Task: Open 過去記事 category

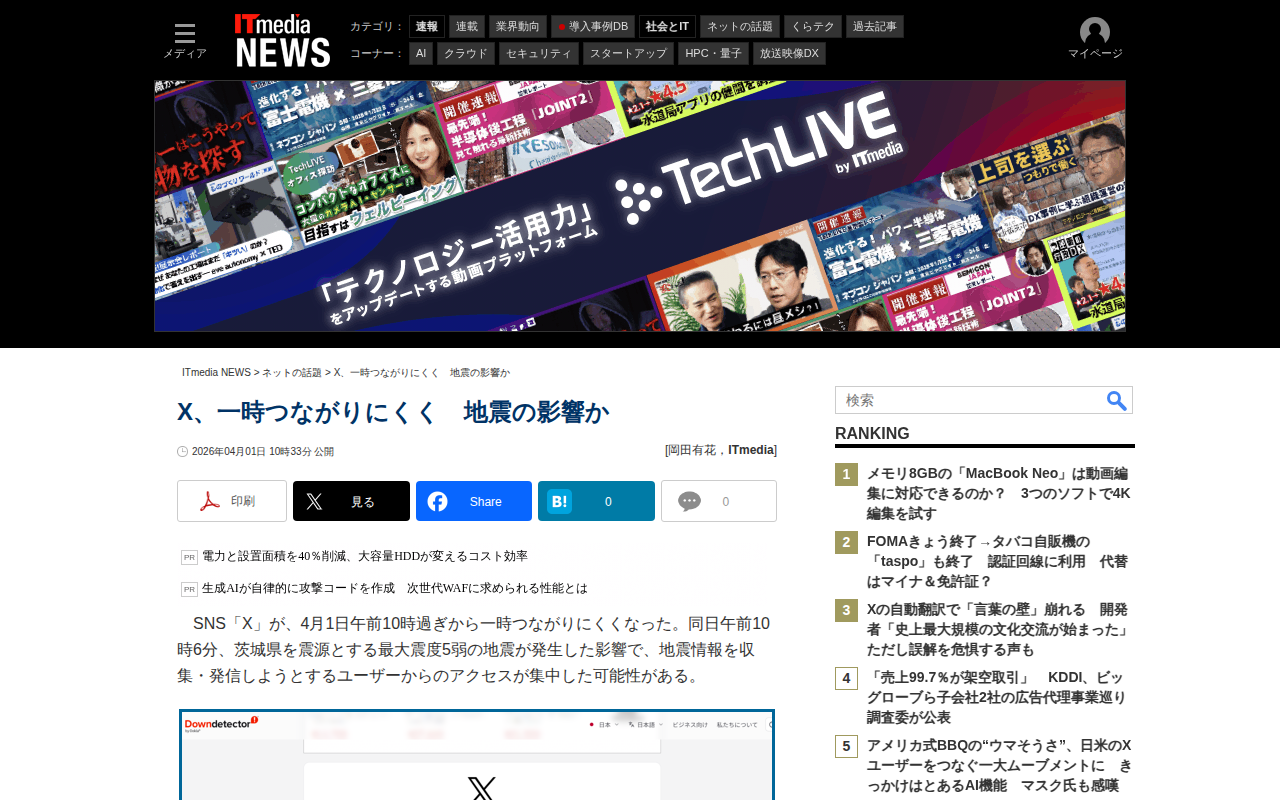Action: pyautogui.click(x=875, y=26)
